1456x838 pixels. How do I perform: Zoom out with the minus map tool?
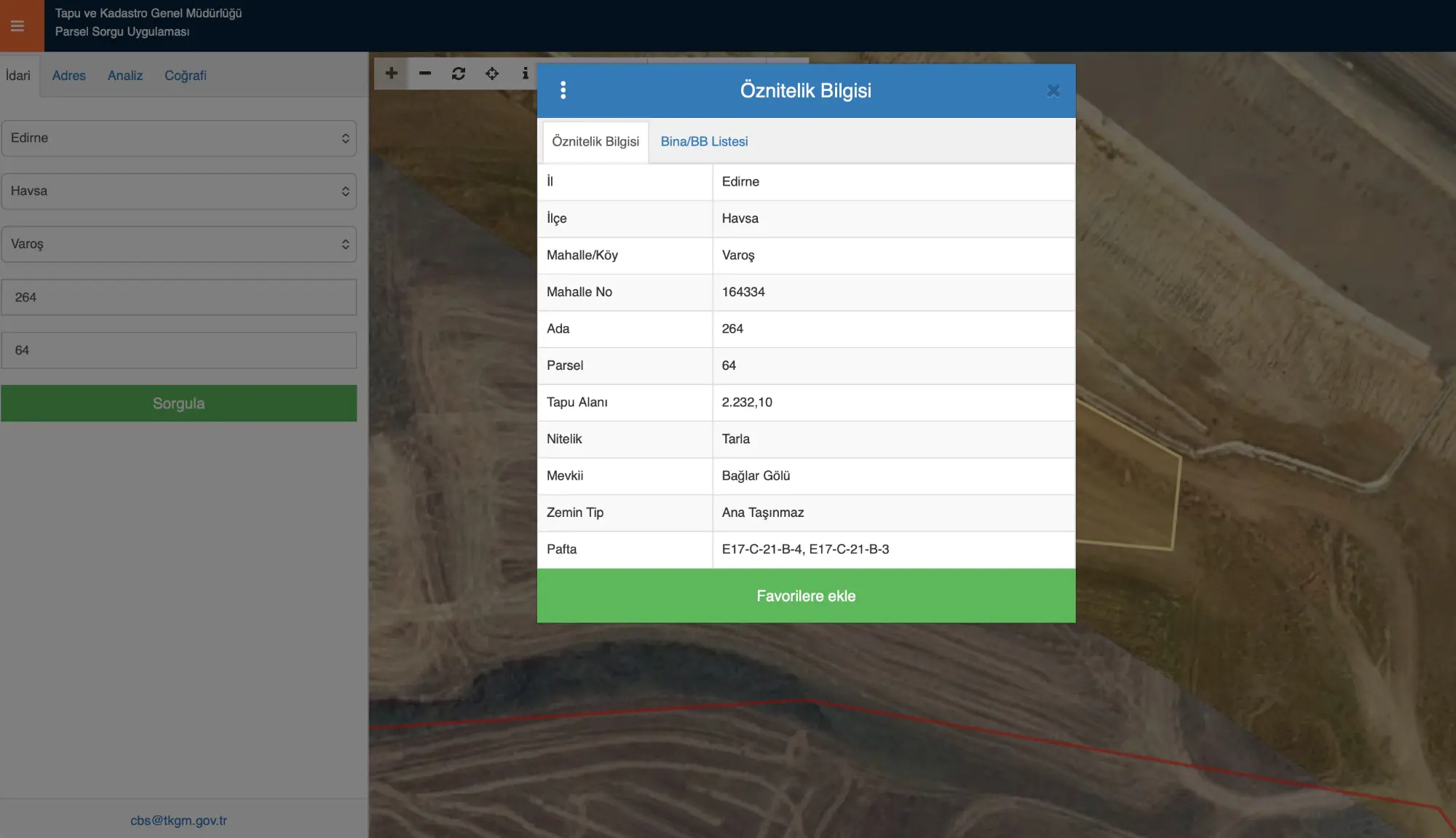(425, 74)
